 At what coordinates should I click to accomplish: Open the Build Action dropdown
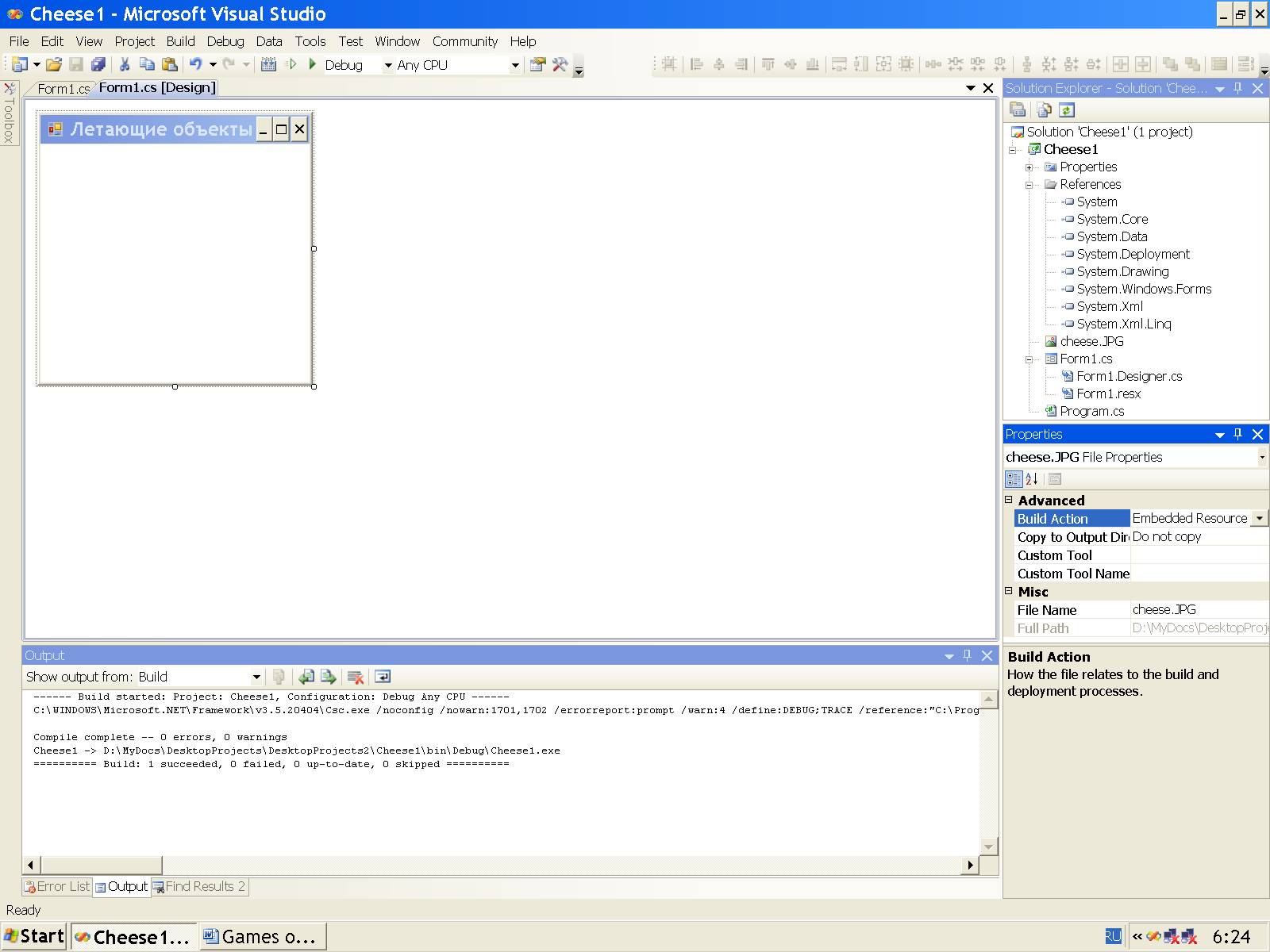(1259, 519)
